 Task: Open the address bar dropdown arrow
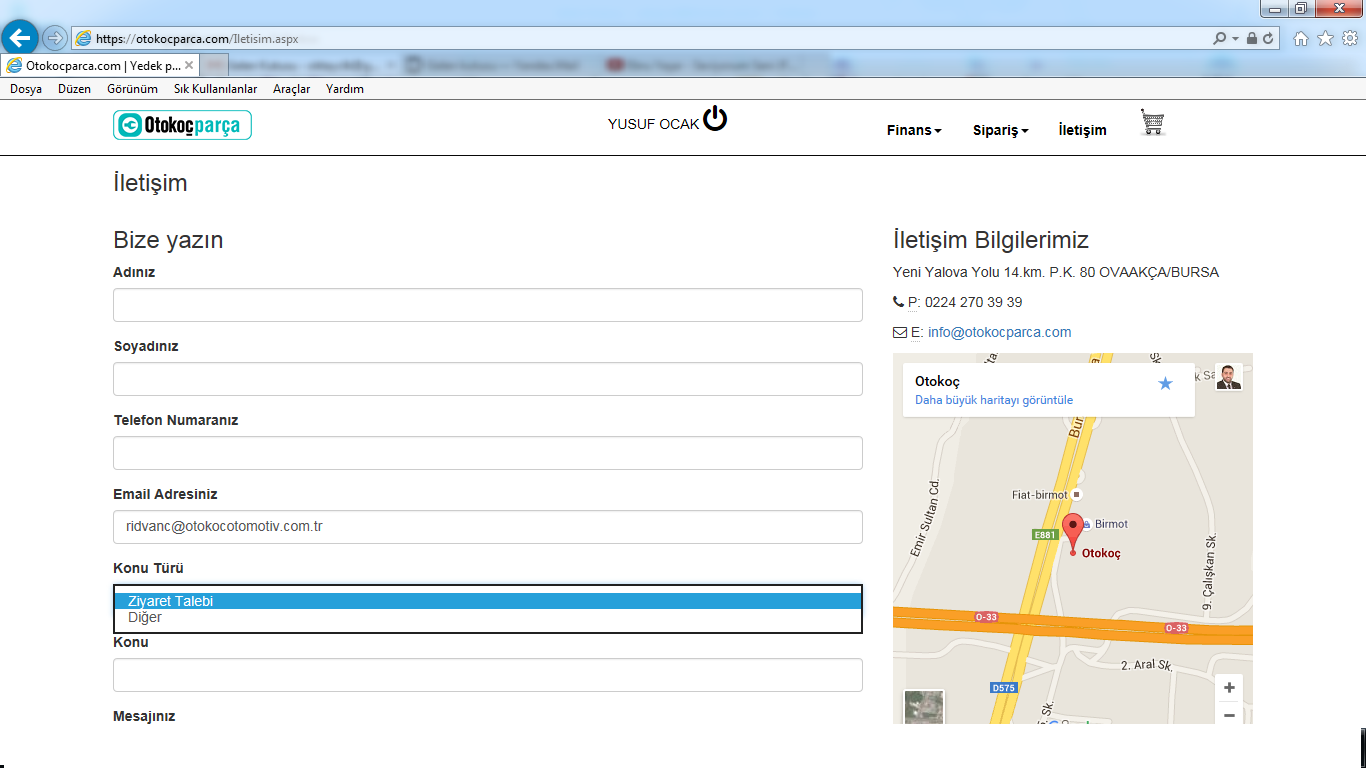(x=1235, y=38)
